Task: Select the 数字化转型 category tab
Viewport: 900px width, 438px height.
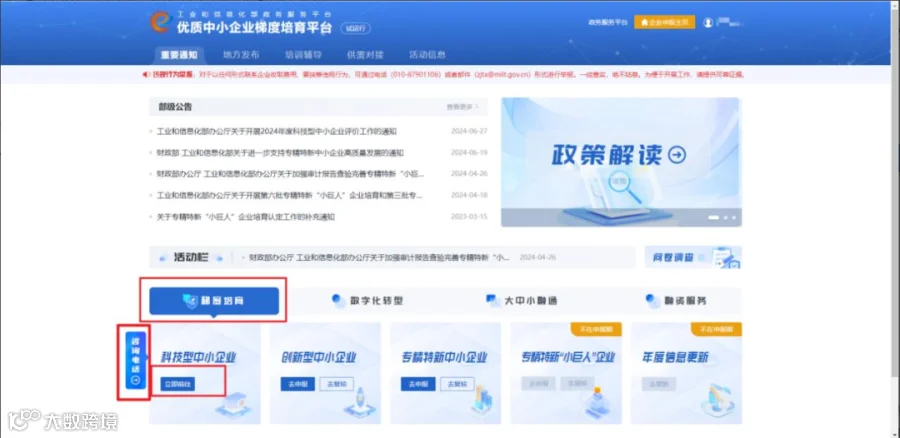Action: [x=367, y=301]
